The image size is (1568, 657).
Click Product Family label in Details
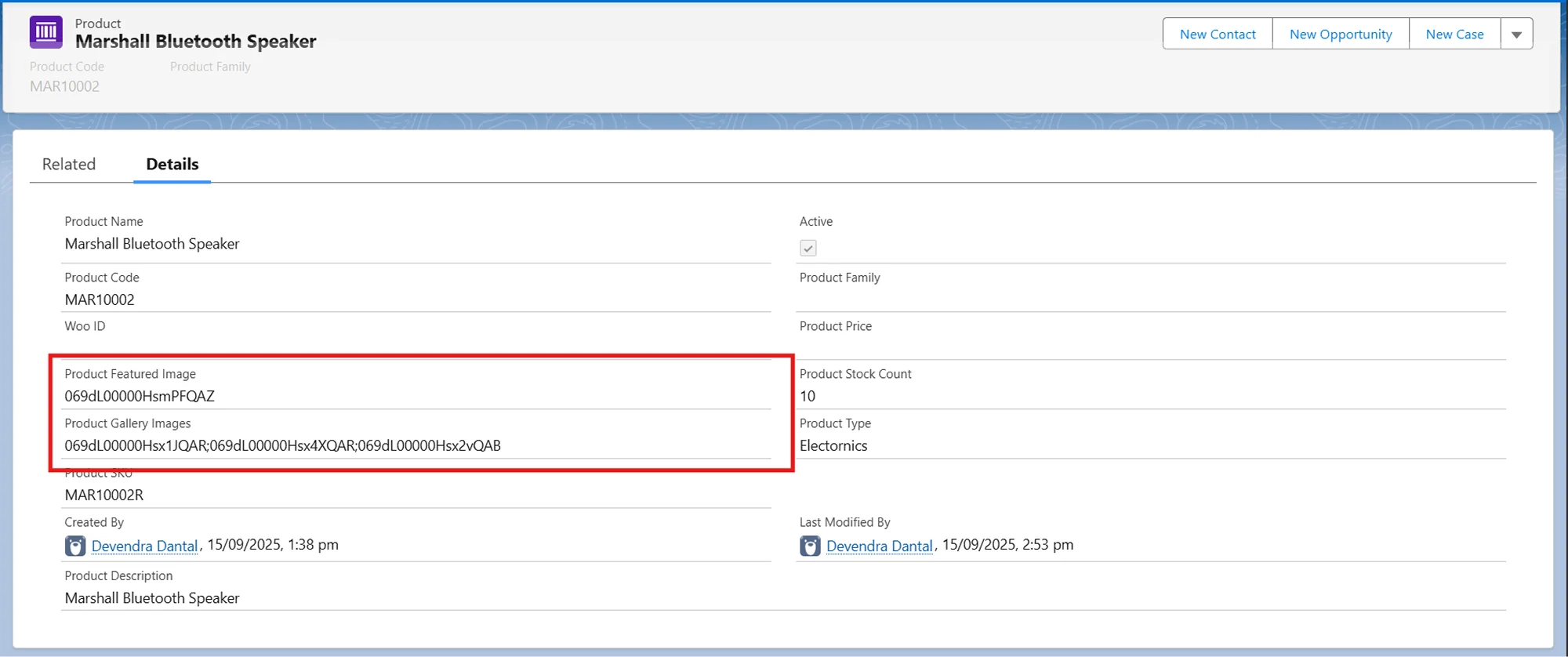pos(840,278)
